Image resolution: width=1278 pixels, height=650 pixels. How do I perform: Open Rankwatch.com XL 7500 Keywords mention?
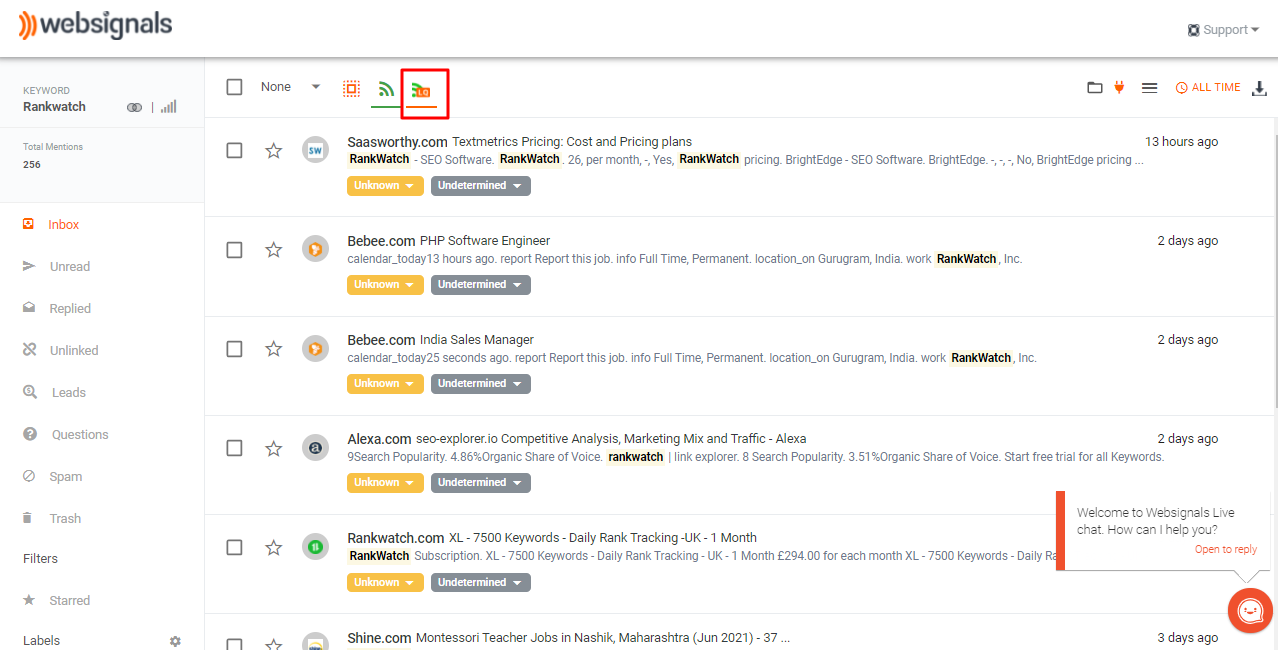pos(552,537)
